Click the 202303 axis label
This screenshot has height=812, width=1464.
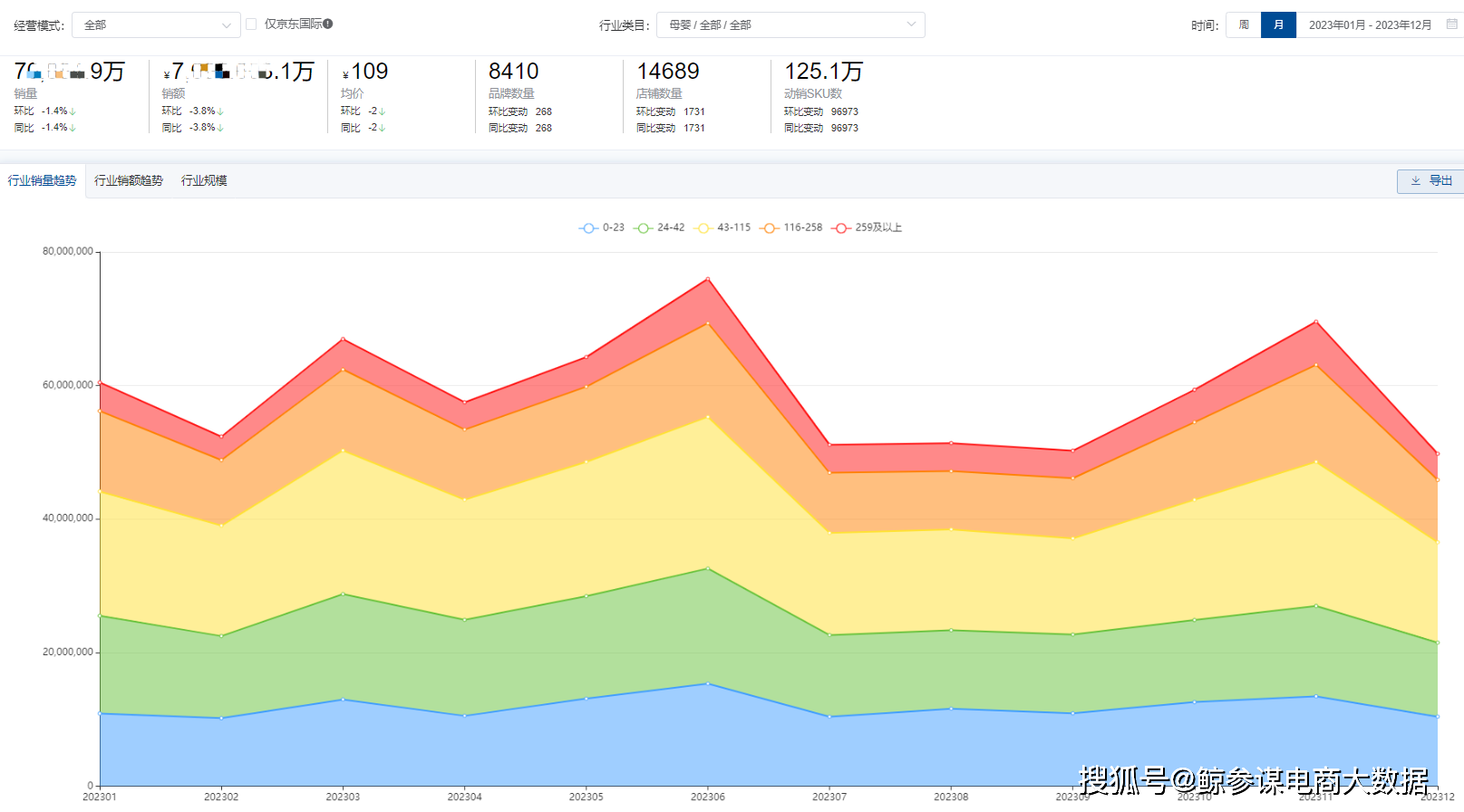[x=343, y=797]
